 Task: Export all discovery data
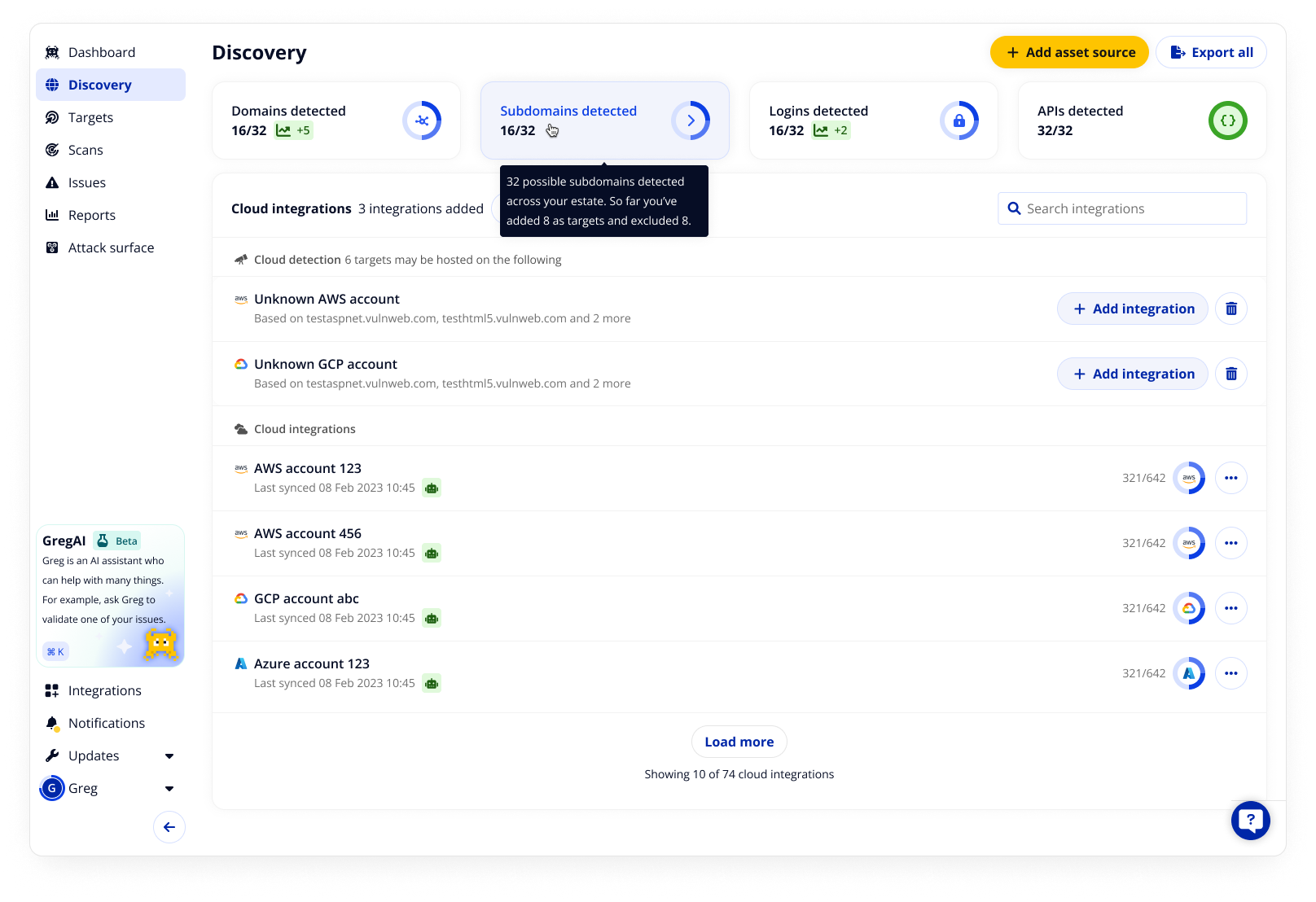coord(1210,52)
